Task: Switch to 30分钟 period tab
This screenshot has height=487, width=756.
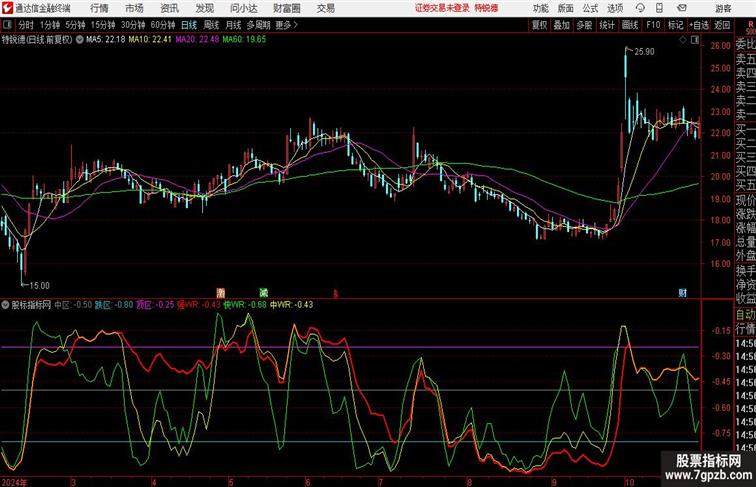Action: 133,25
